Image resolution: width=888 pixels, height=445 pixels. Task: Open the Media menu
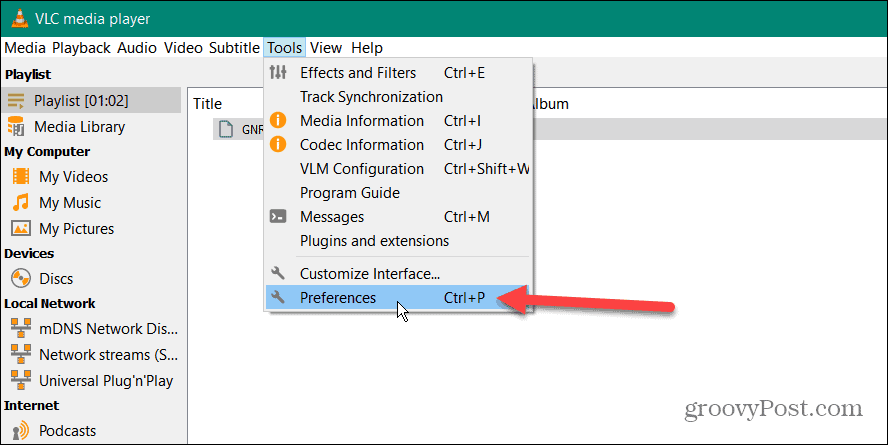click(25, 48)
